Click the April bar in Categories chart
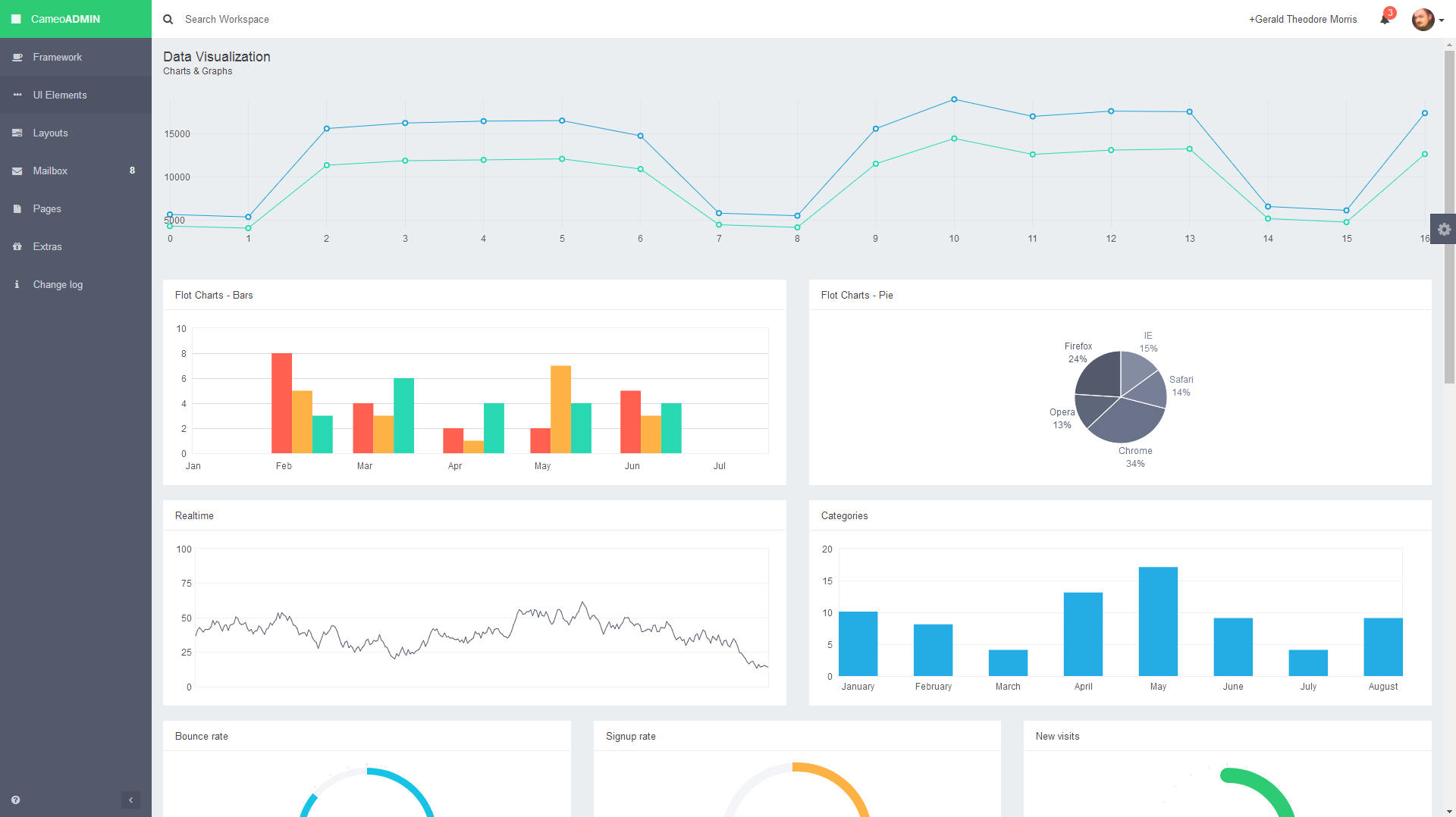Viewport: 1456px width, 817px height. point(1083,634)
